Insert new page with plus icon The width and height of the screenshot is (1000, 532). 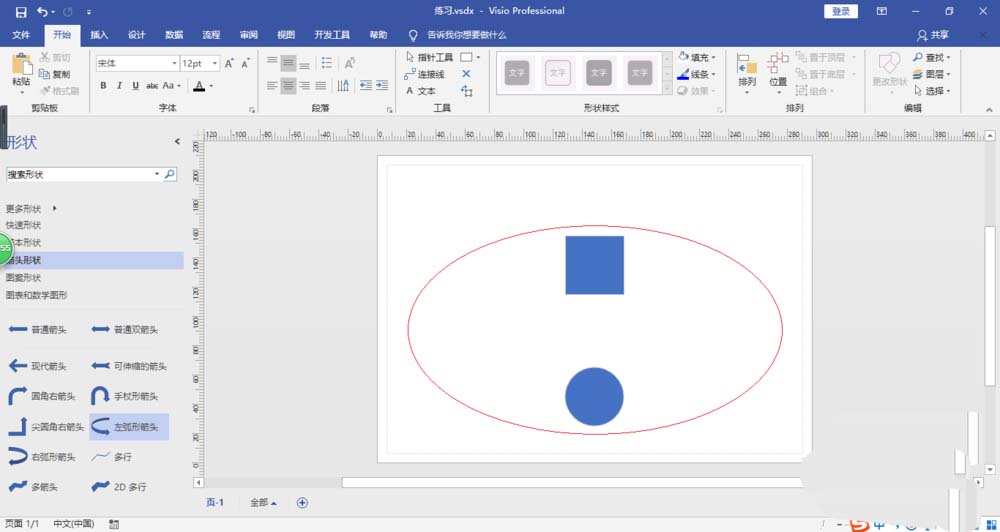302,502
